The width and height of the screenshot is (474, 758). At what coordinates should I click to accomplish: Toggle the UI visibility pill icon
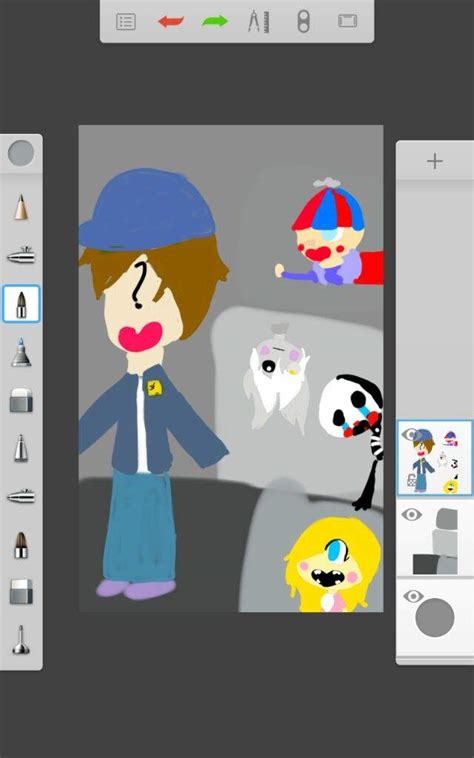tap(303, 22)
